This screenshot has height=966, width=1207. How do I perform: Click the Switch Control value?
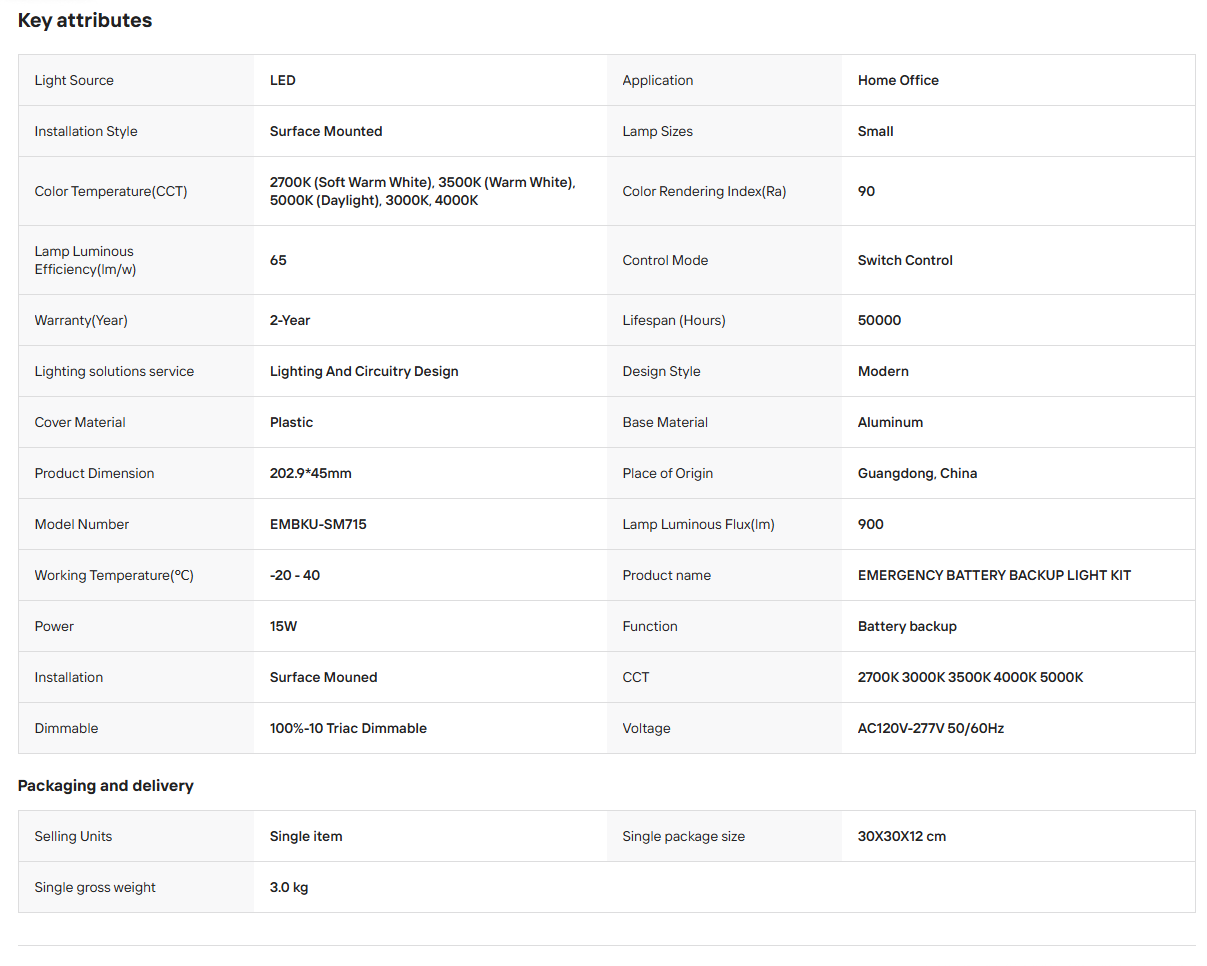click(905, 260)
